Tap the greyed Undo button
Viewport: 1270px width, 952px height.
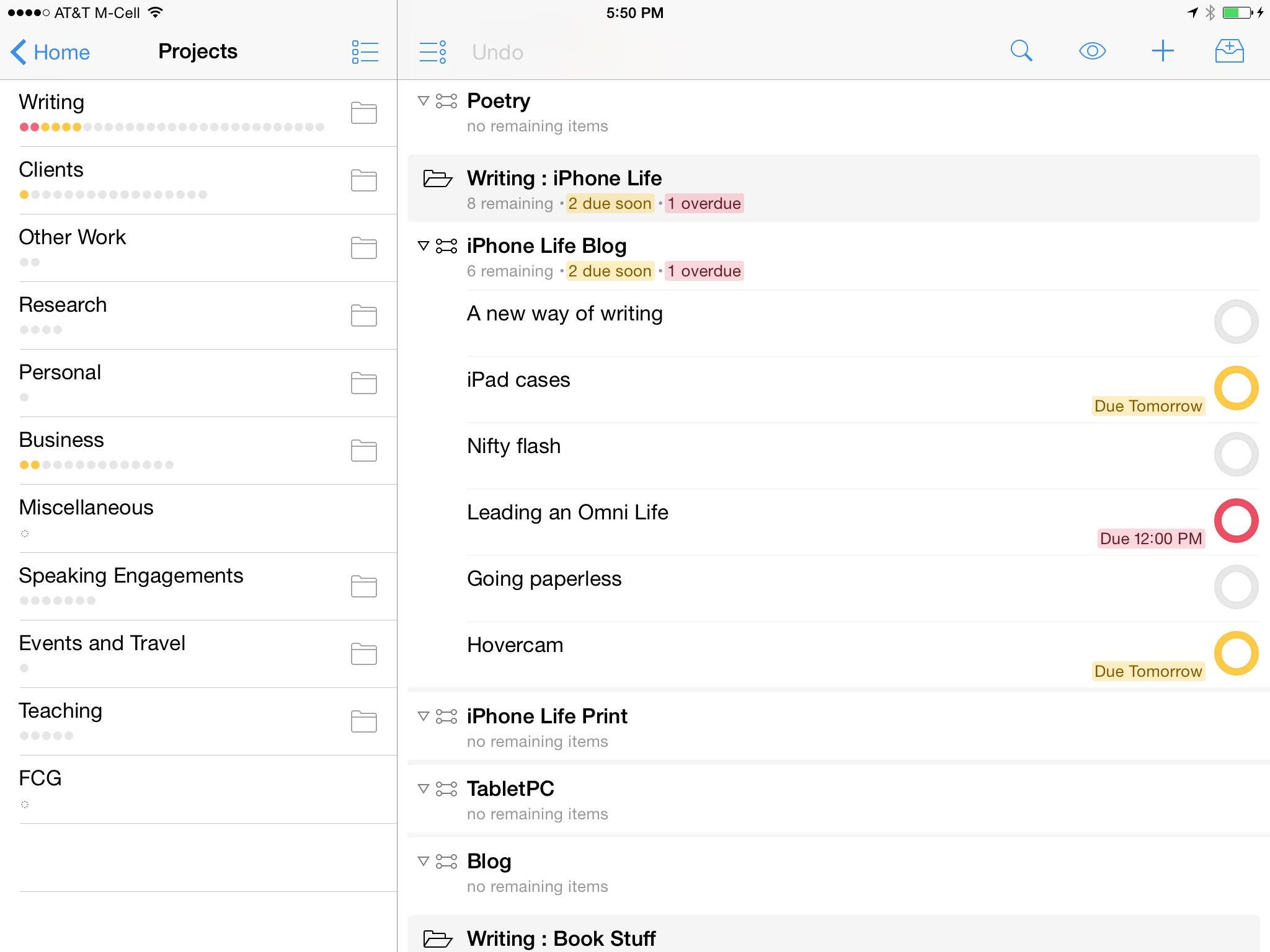pyautogui.click(x=497, y=52)
